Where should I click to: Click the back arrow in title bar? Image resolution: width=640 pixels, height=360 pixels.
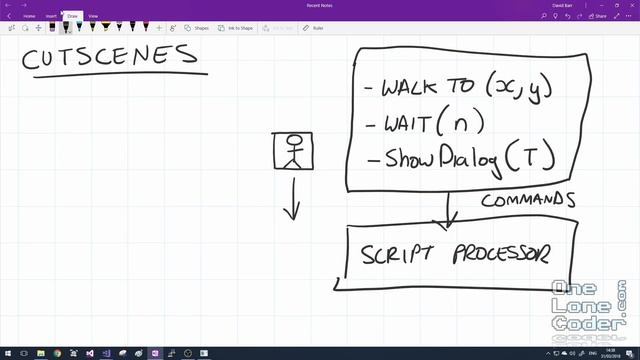(x=7, y=5)
